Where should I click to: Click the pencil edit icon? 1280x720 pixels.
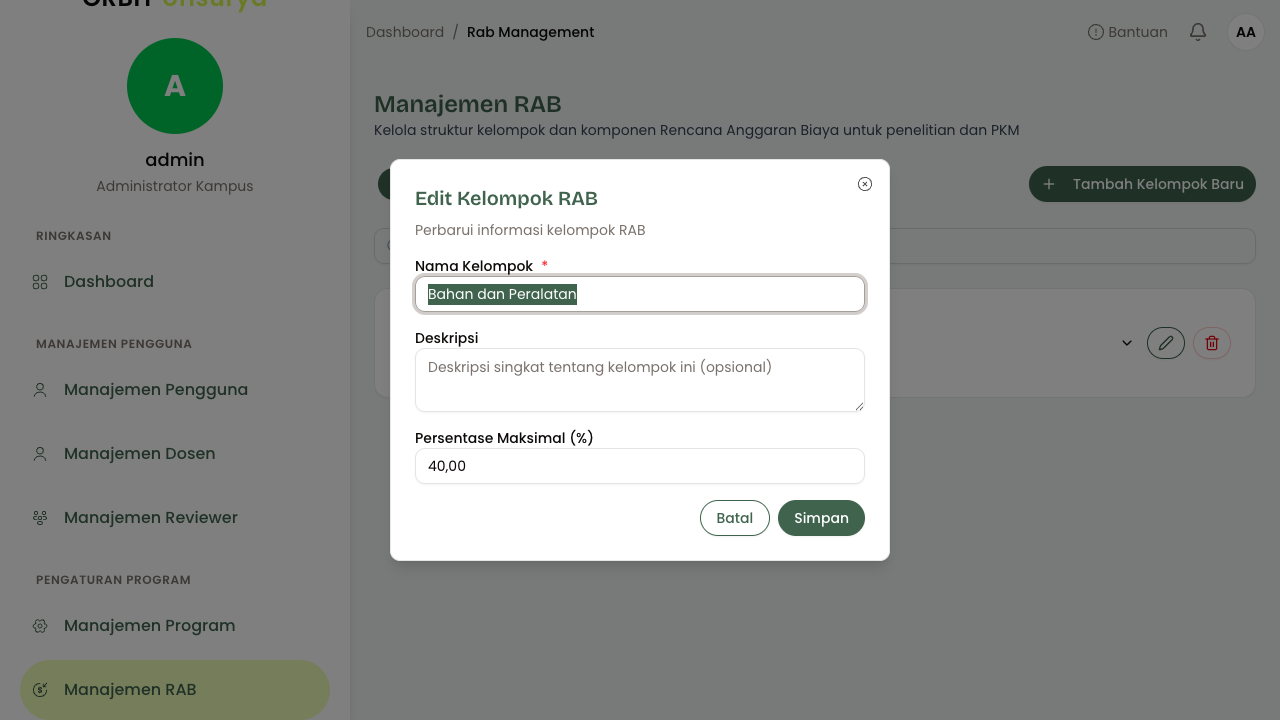[x=1166, y=343]
